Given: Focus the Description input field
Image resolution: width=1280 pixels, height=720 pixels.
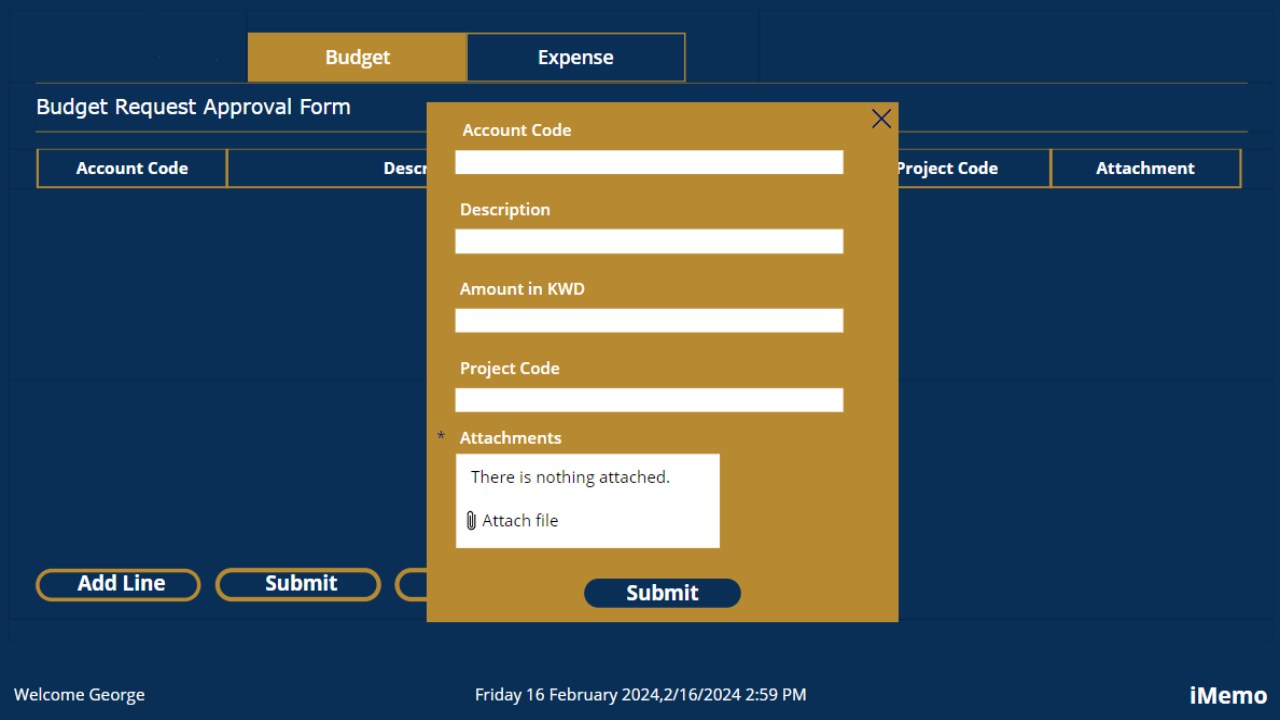Looking at the screenshot, I should [649, 241].
